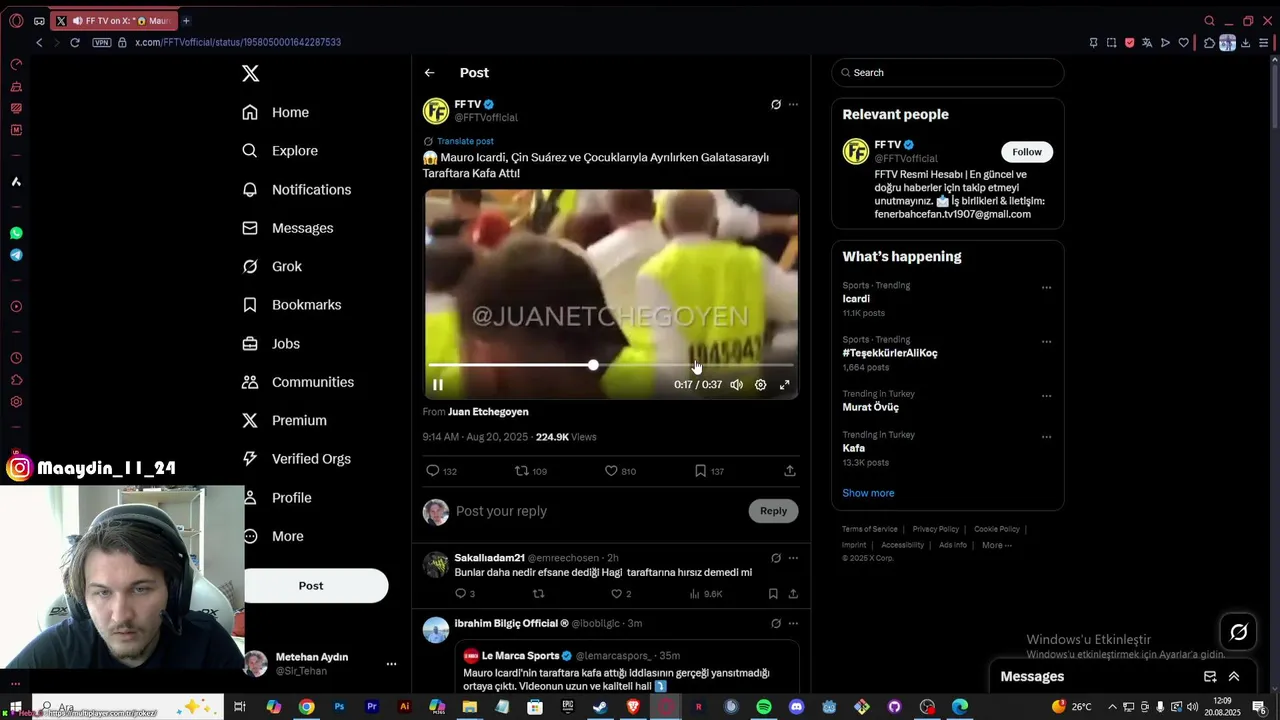Bookmark the post with 137 bookmarks
The image size is (1280, 720).
click(709, 471)
